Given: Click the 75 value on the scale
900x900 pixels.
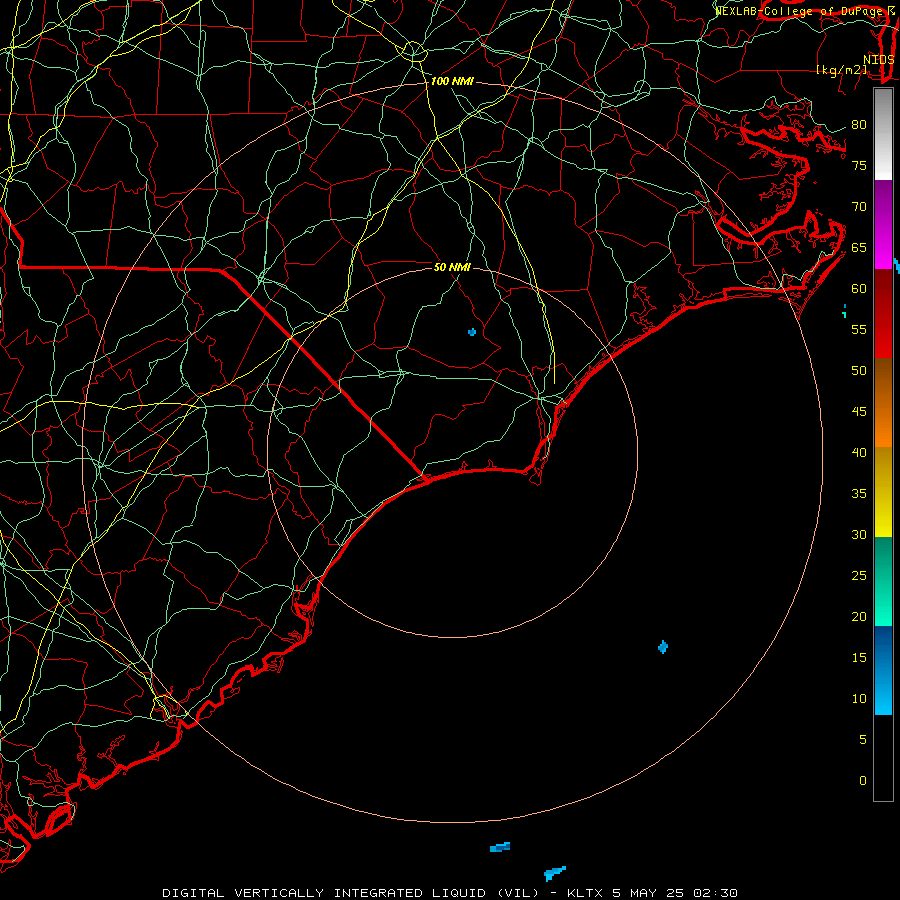Looking at the screenshot, I should pos(859,165).
